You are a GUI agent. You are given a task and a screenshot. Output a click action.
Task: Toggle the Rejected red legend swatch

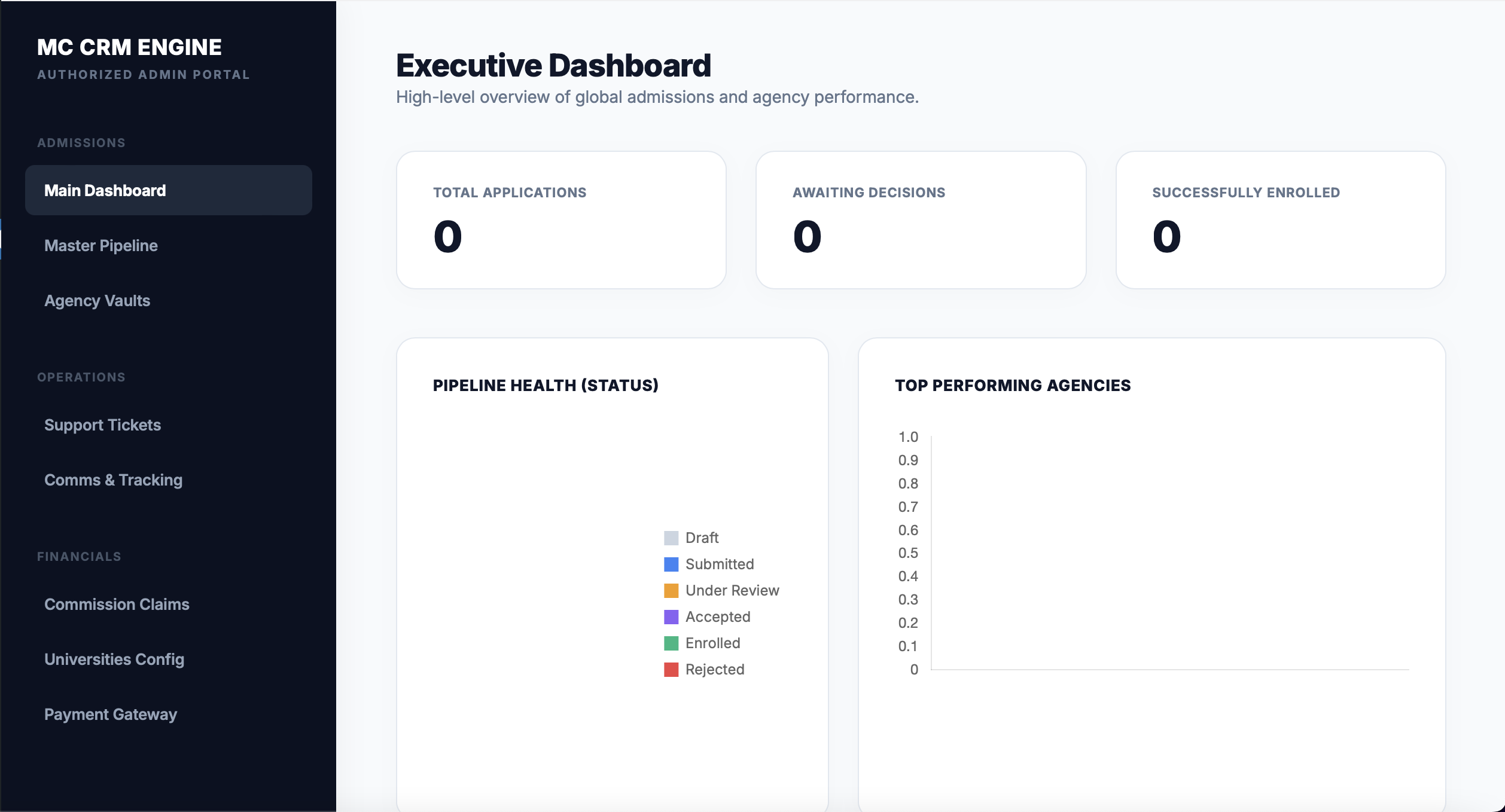671,669
